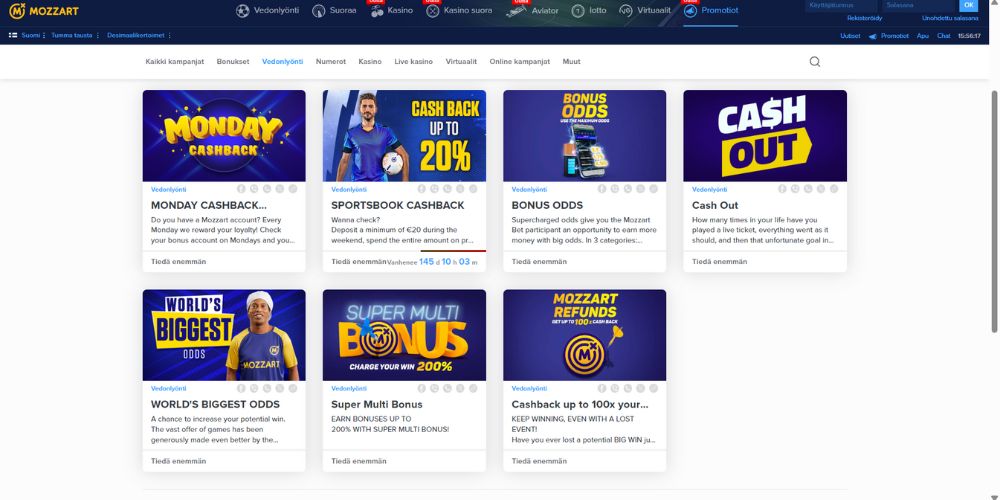Share Sportsbook Cashback on Facebook
The width and height of the screenshot is (1000, 500).
click(422, 189)
